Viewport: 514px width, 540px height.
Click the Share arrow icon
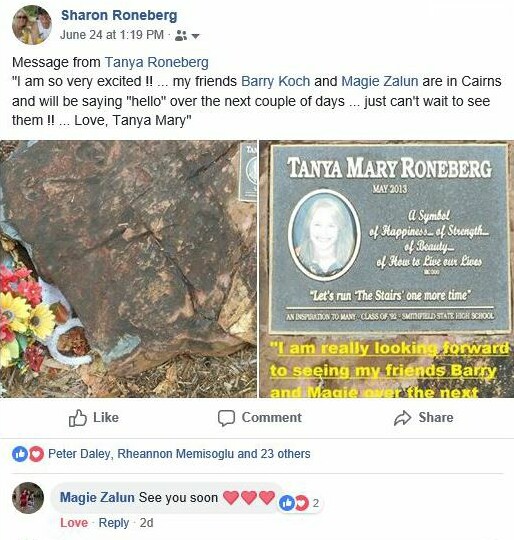402,418
